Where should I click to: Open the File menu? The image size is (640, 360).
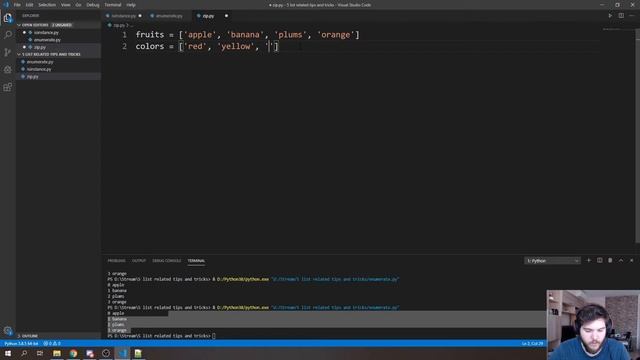click(17, 5)
